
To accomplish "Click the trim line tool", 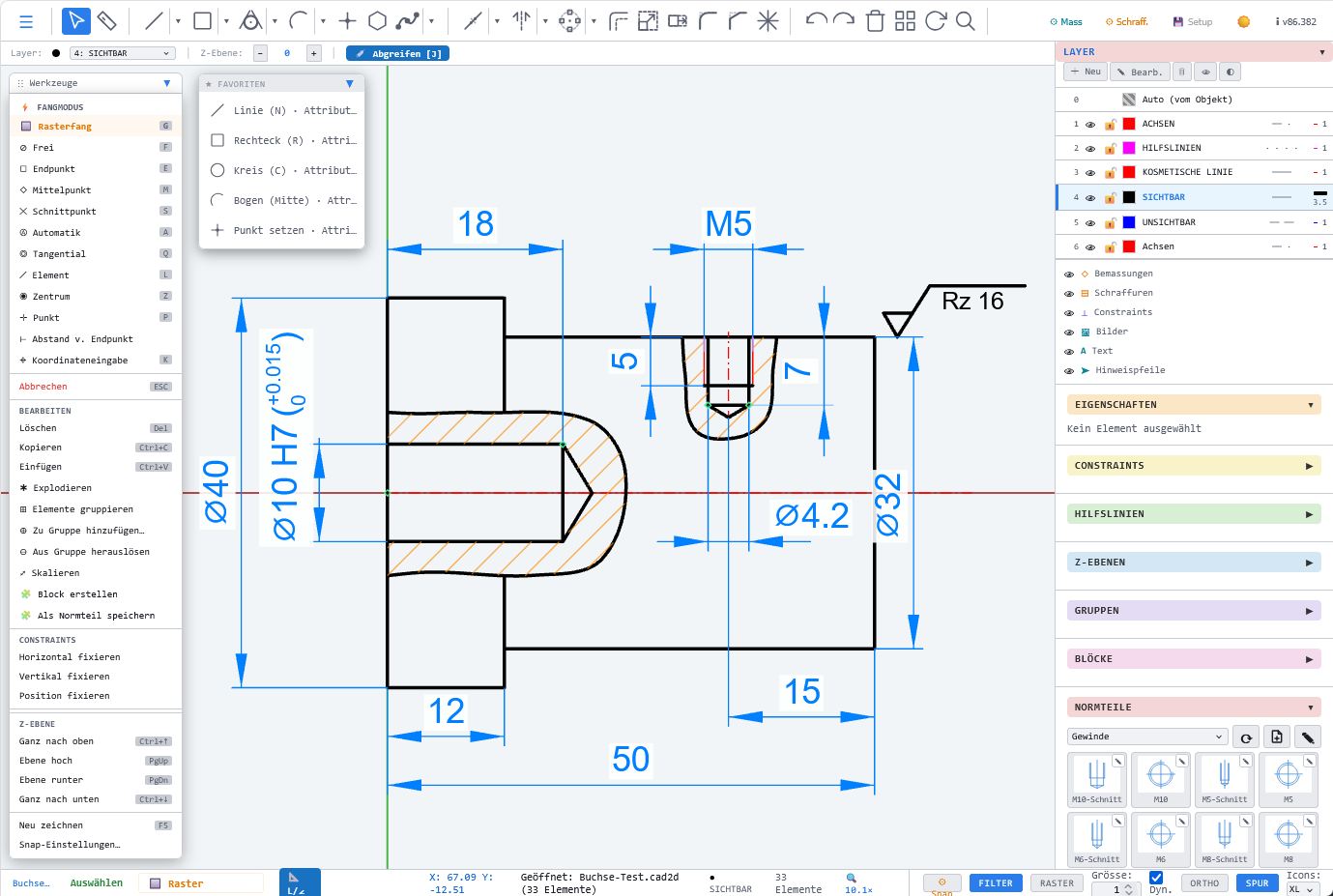I will (x=473, y=20).
